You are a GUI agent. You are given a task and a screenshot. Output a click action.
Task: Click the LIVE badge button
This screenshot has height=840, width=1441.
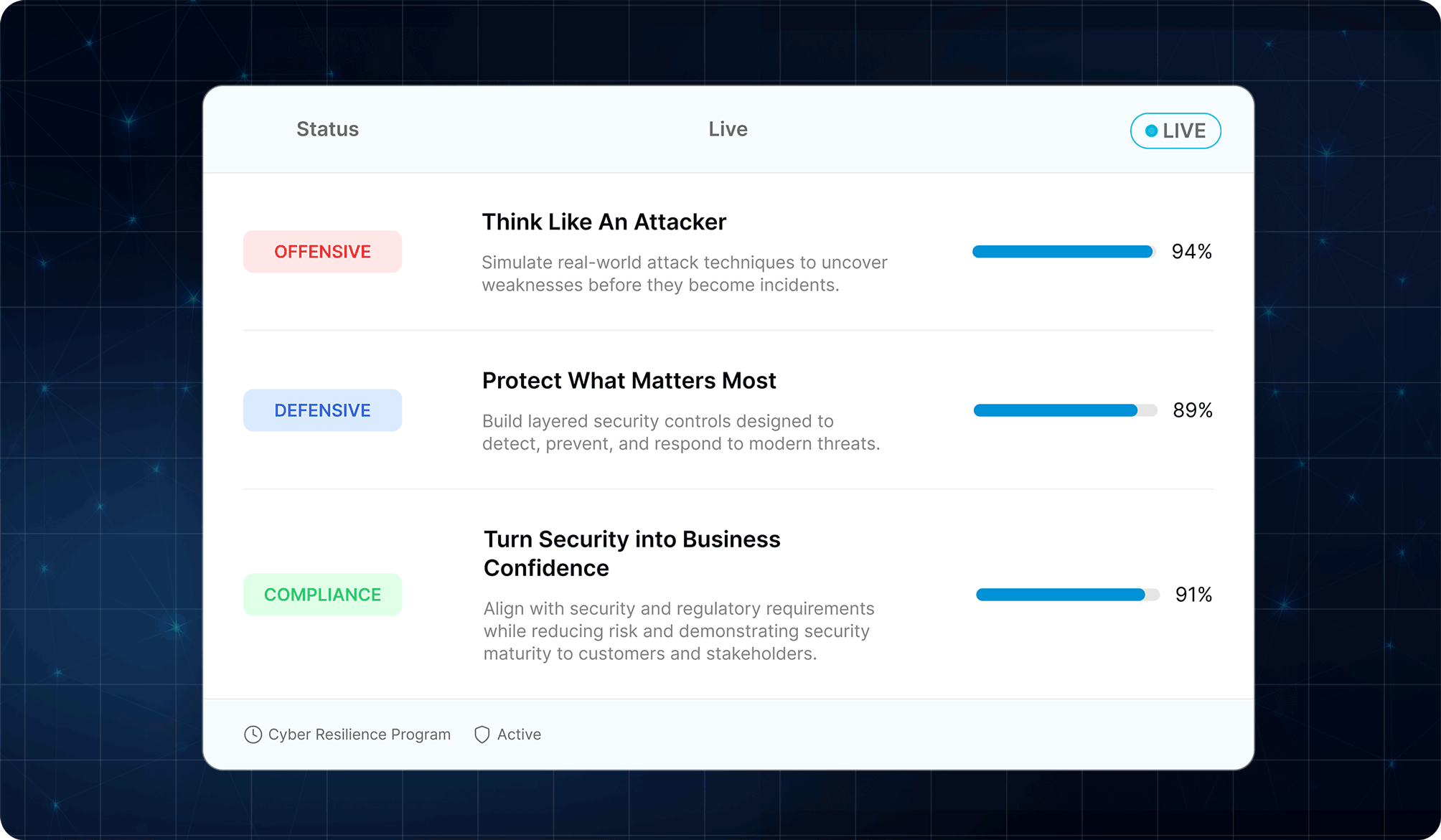pos(1175,131)
